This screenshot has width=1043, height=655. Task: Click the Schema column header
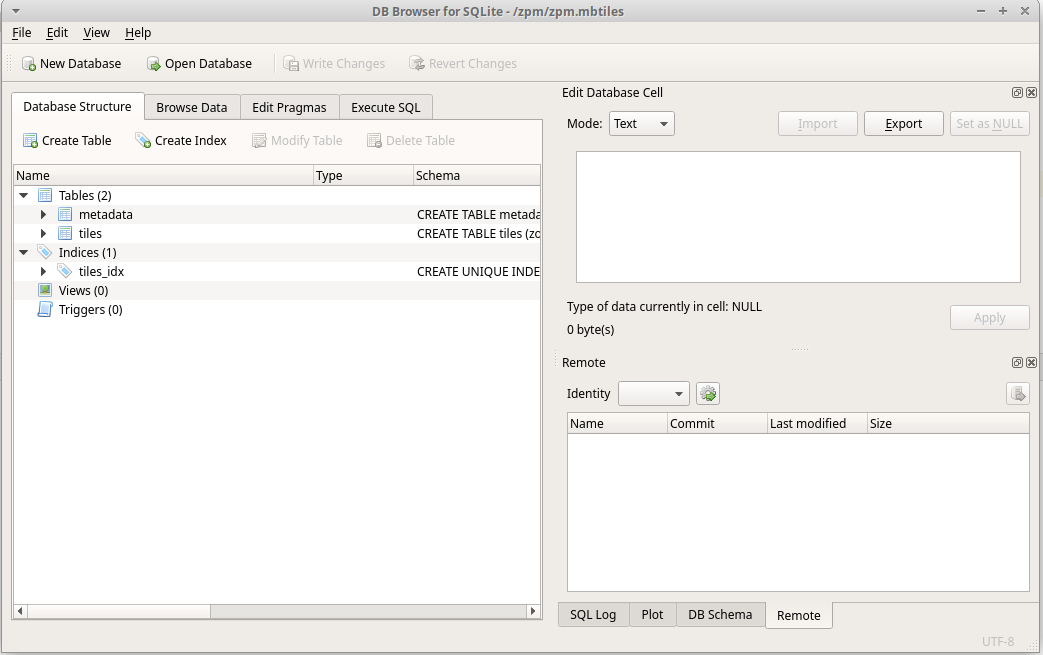476,176
